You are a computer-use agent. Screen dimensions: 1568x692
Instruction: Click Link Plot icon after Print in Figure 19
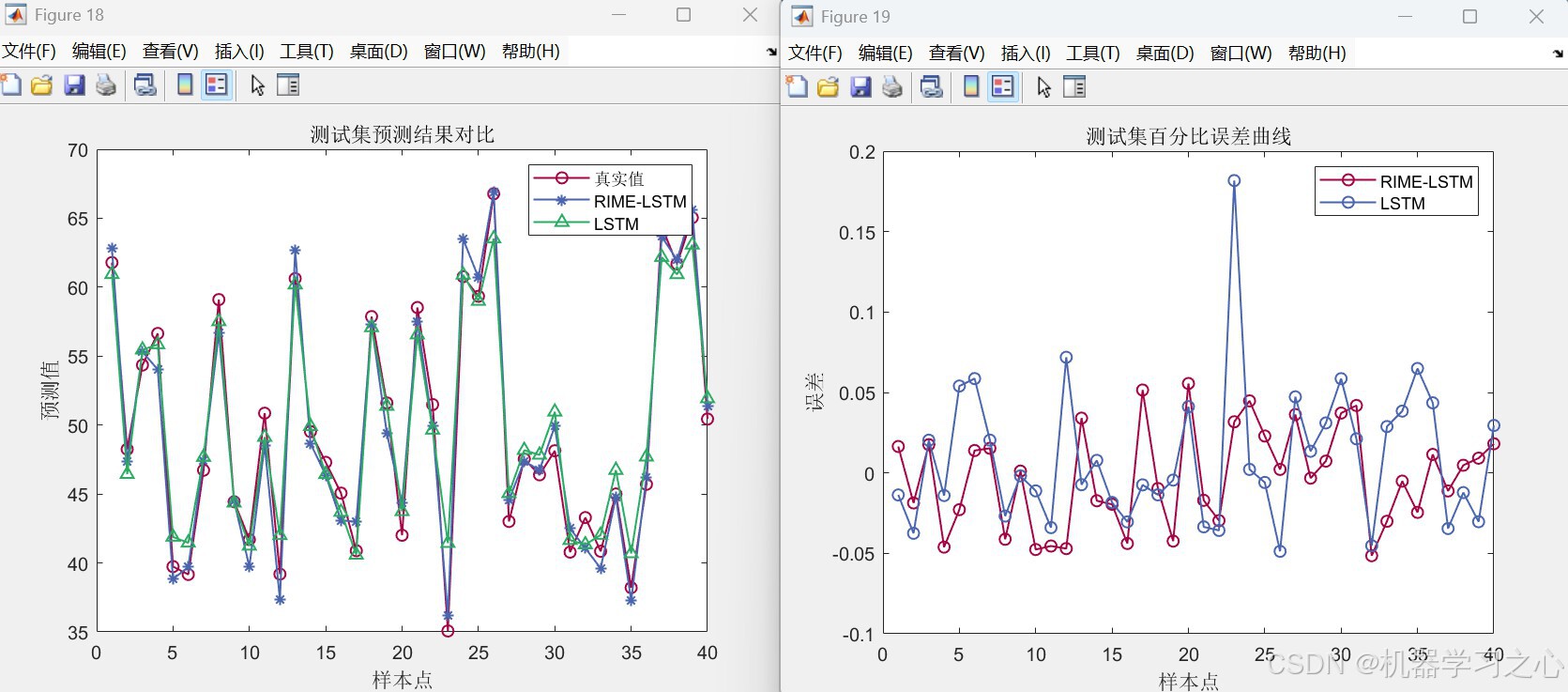[932, 87]
